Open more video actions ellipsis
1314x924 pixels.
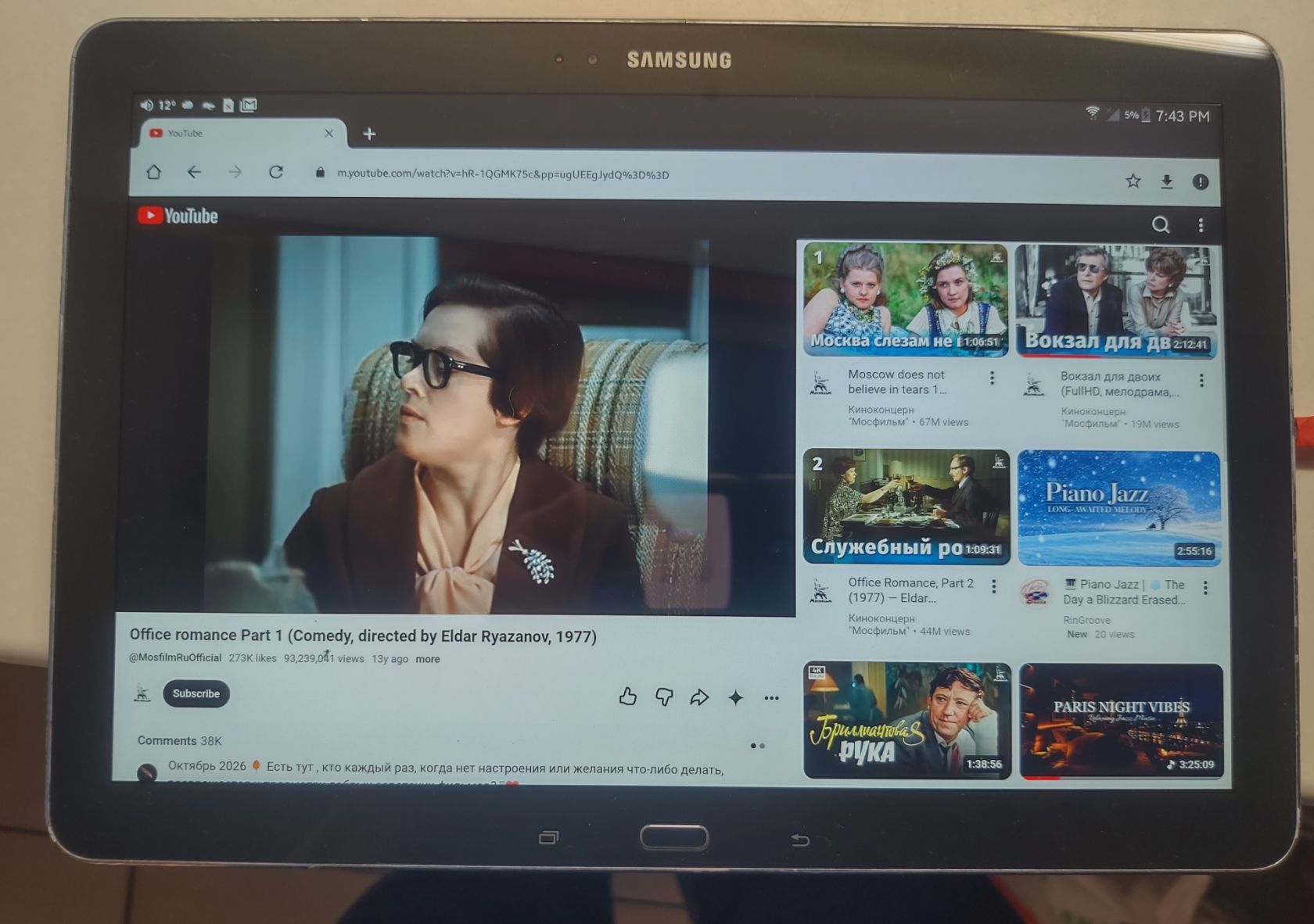[771, 698]
